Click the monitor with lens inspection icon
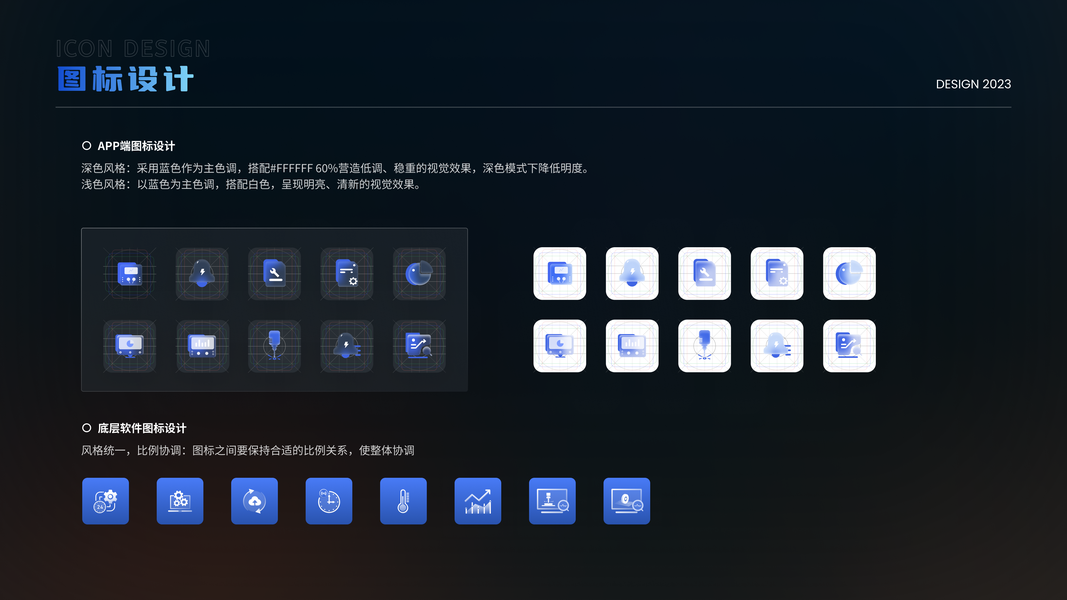The height and width of the screenshot is (600, 1067). (627, 501)
